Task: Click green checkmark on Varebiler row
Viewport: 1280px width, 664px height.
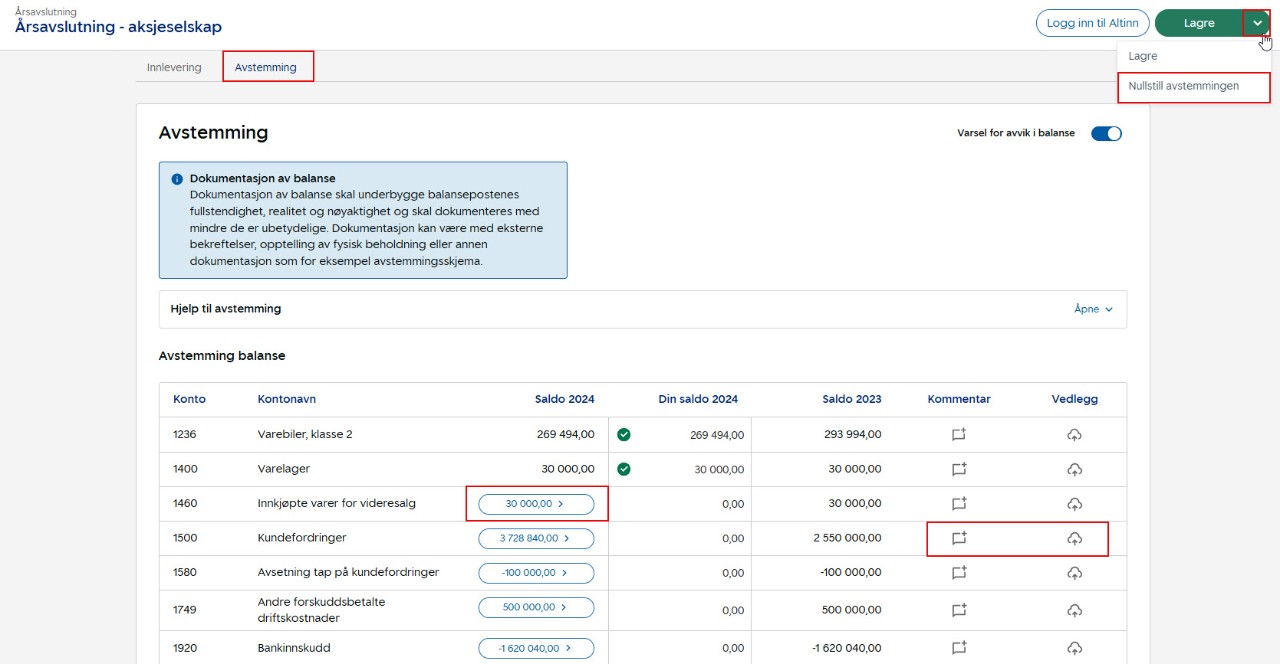Action: pos(624,435)
